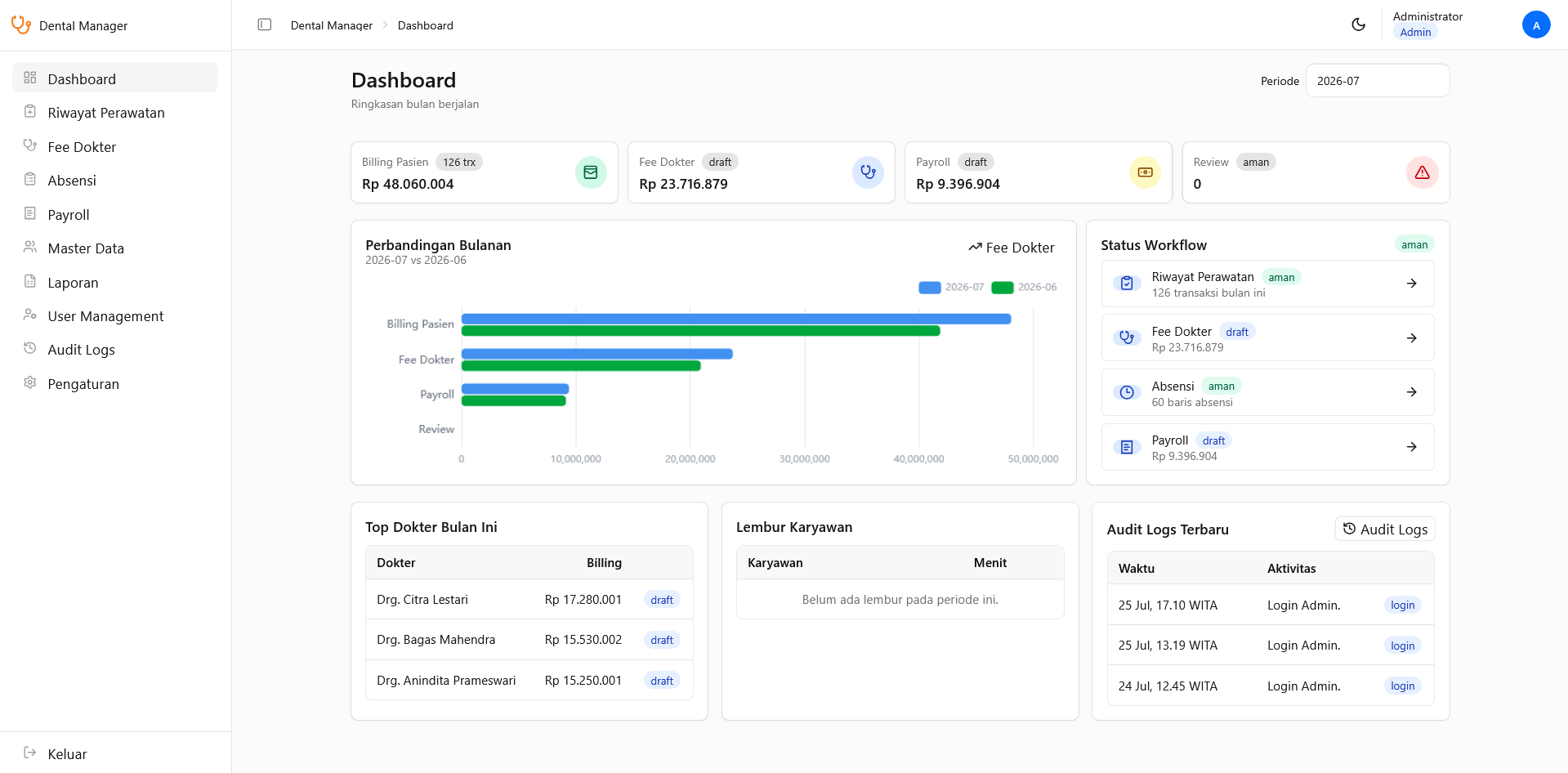Click the 25 Jul, 17.10 WITA log entry

click(1271, 605)
